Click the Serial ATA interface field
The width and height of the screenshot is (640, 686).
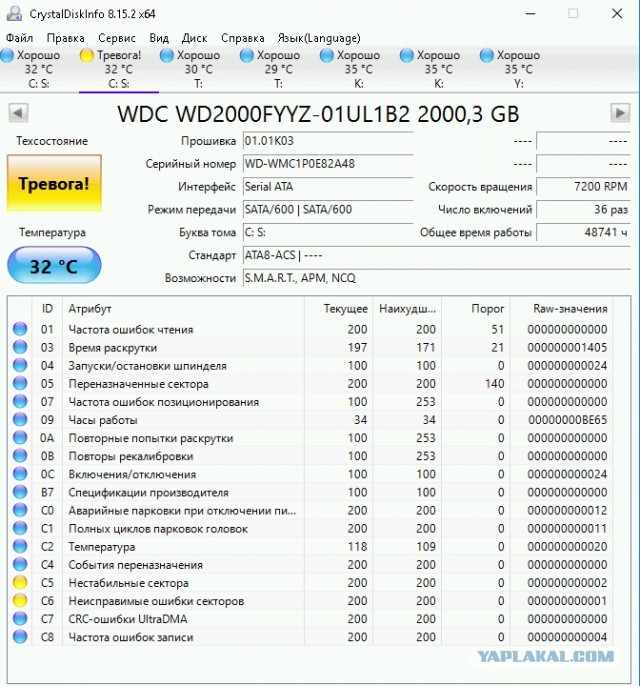328,186
